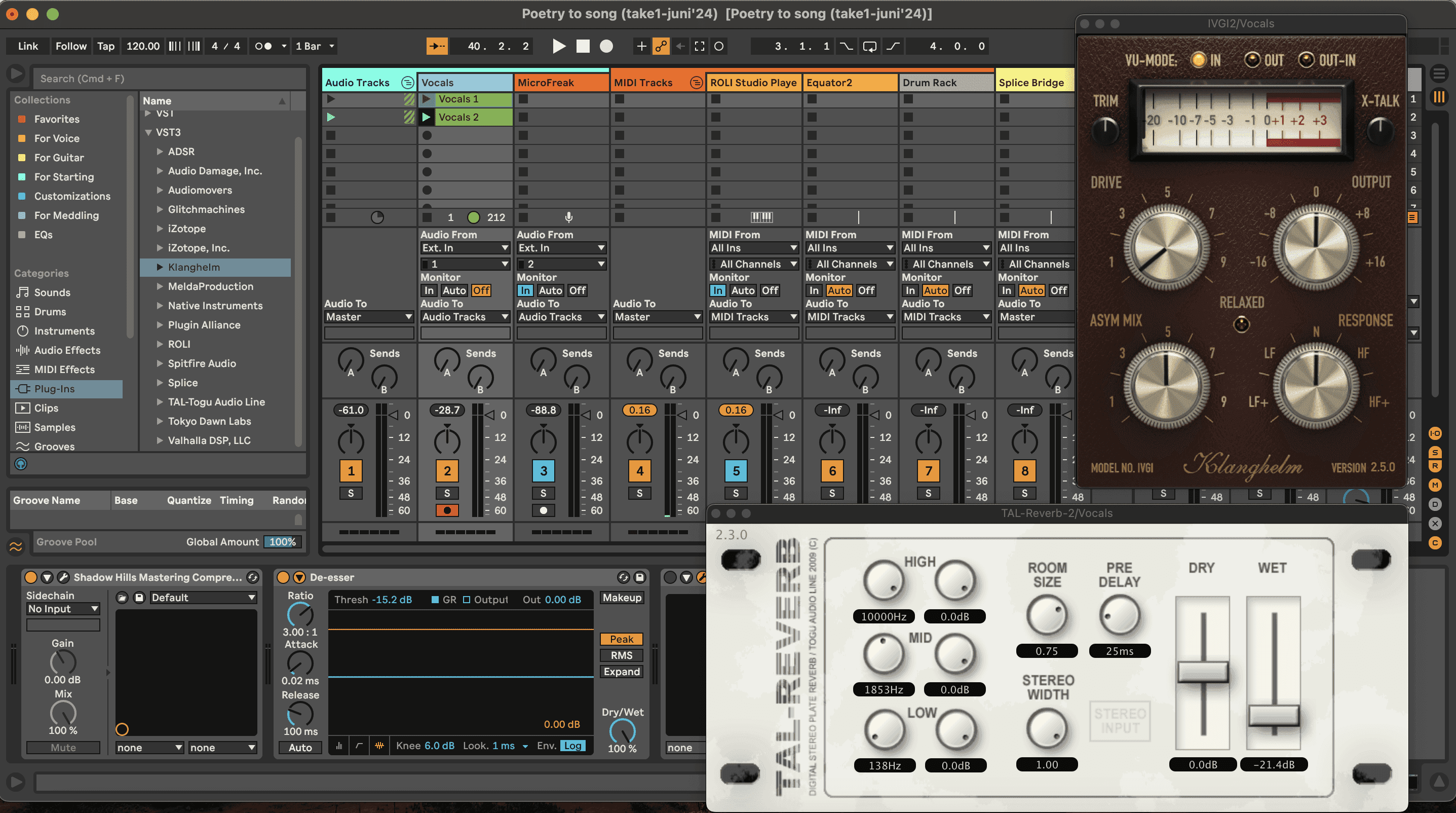Viewport: 1456px width, 813px height.
Task: Collapse the VST3 folder in browser
Action: 148,132
